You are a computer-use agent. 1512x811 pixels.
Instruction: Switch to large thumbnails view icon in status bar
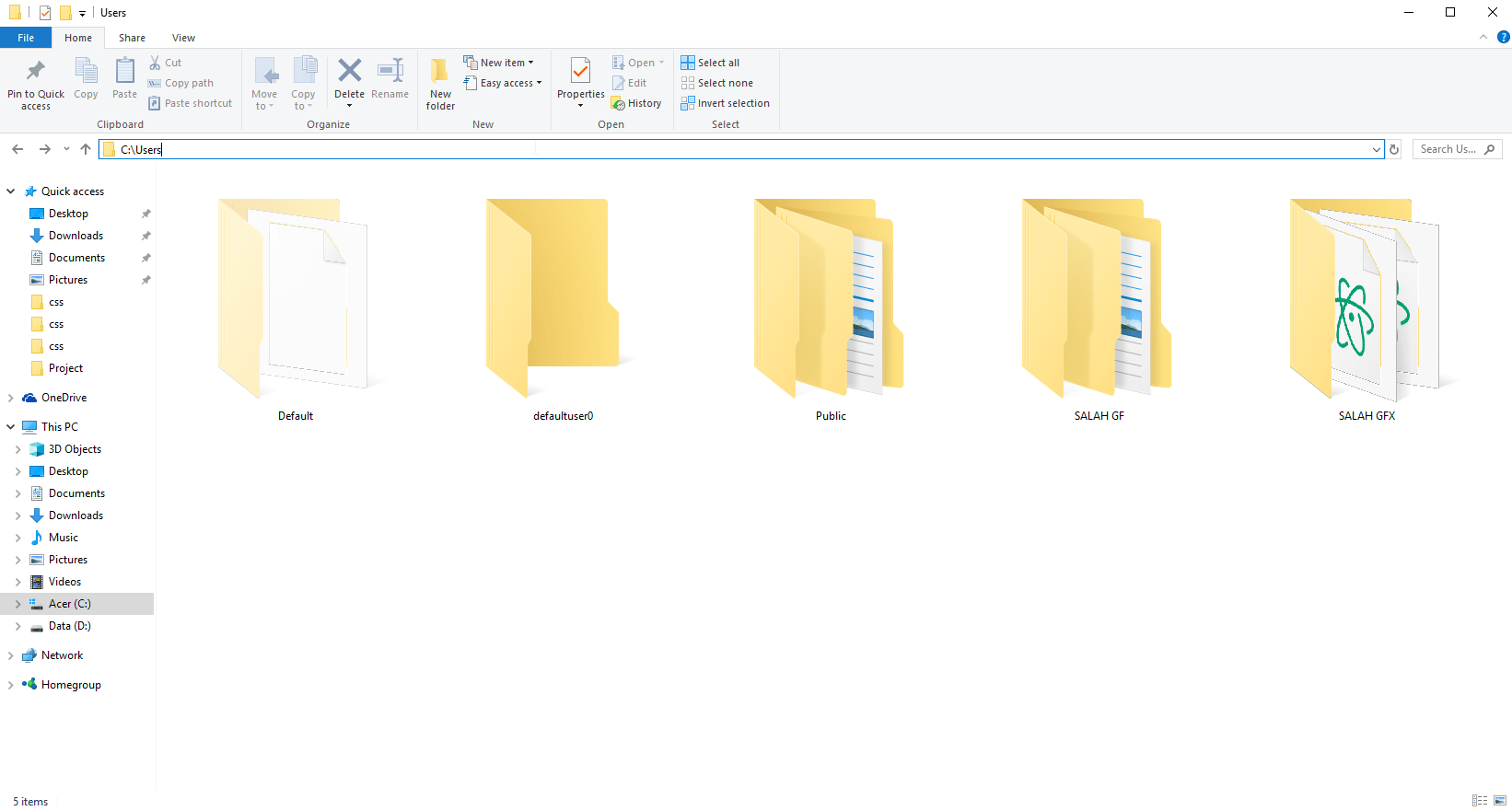click(1500, 801)
